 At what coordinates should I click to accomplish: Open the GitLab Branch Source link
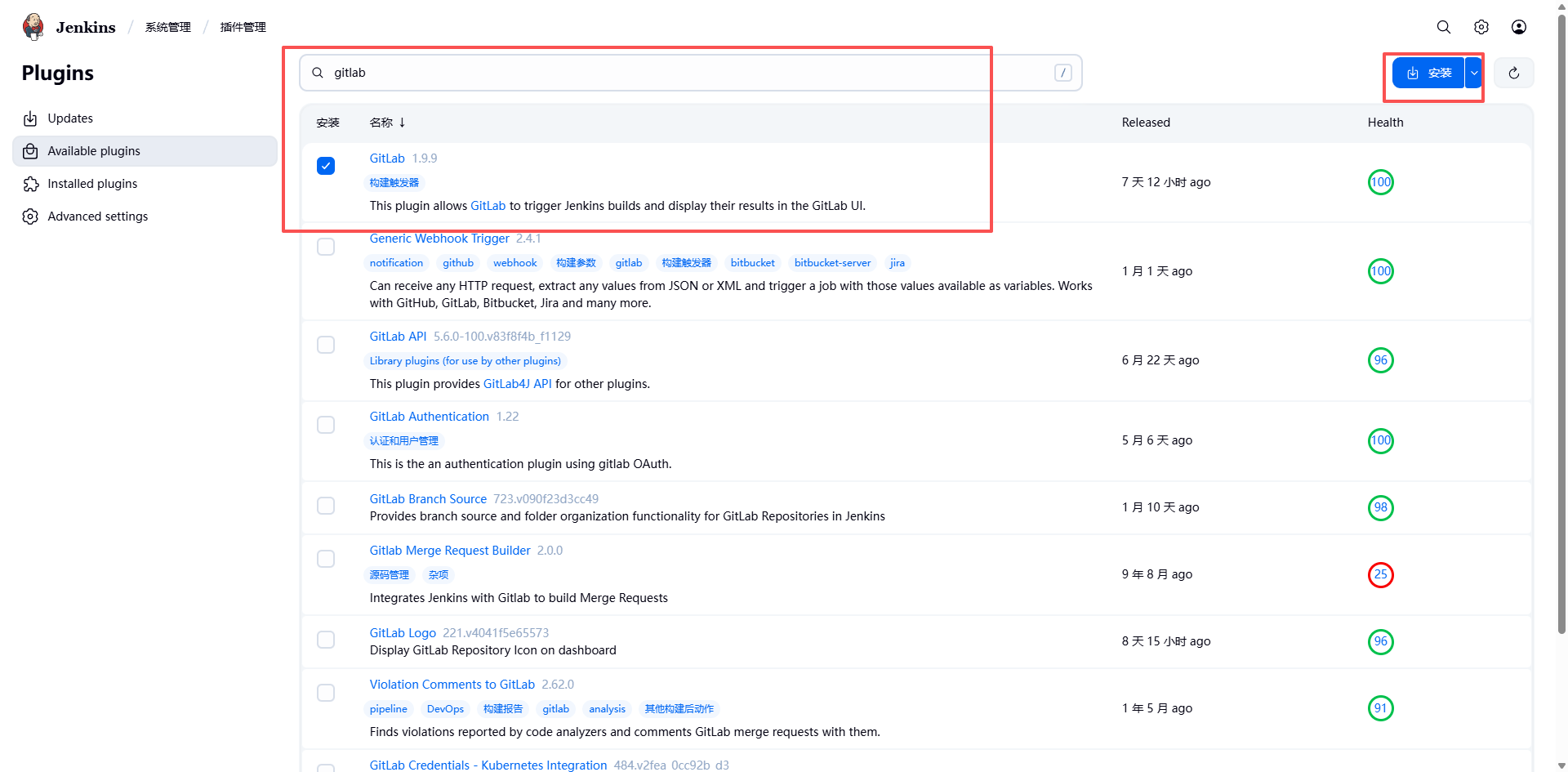428,499
